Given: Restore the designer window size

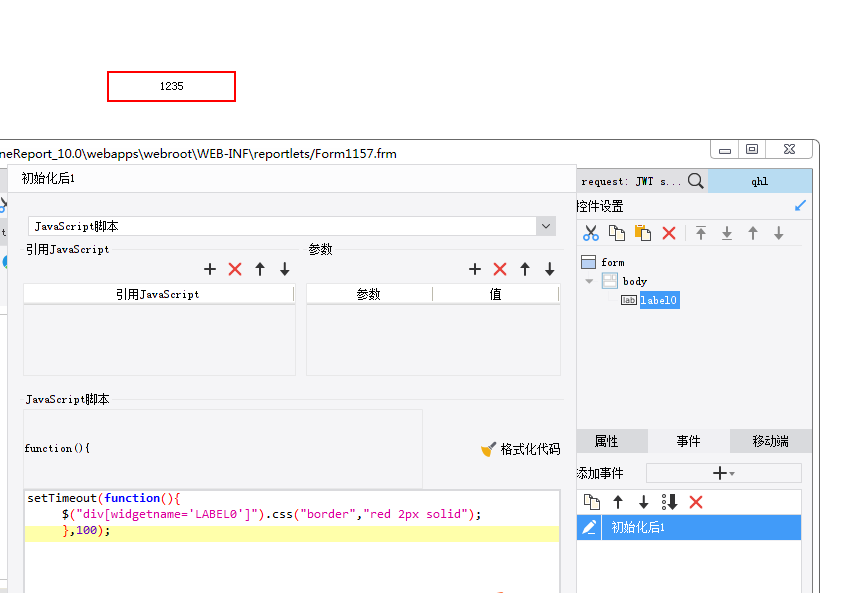Looking at the screenshot, I should [752, 149].
